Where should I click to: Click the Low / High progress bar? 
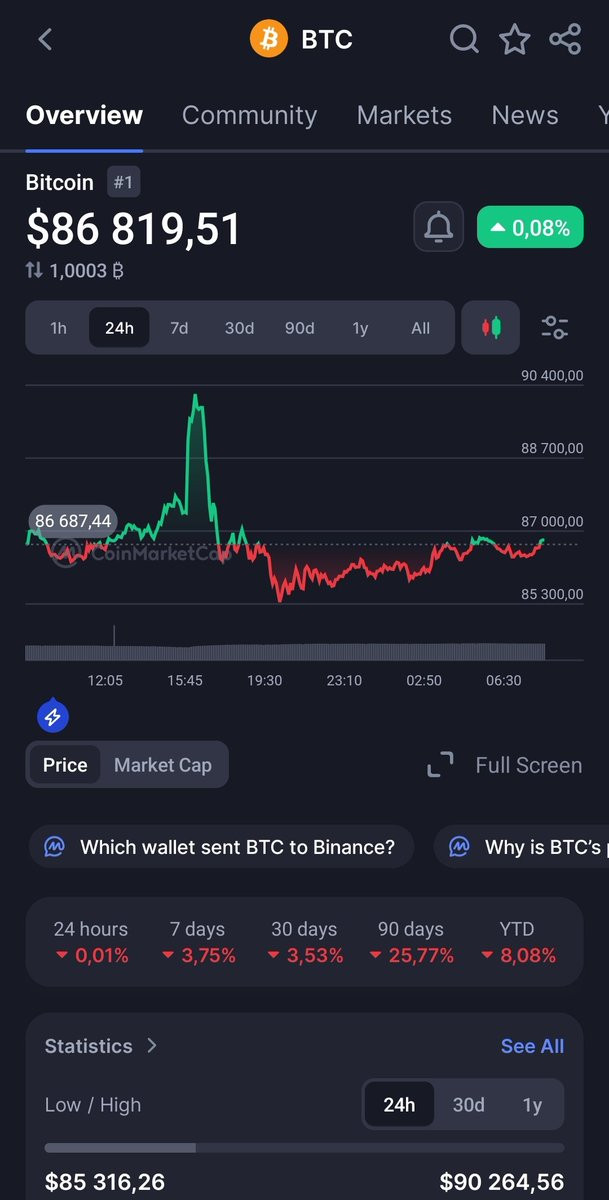[304, 1148]
